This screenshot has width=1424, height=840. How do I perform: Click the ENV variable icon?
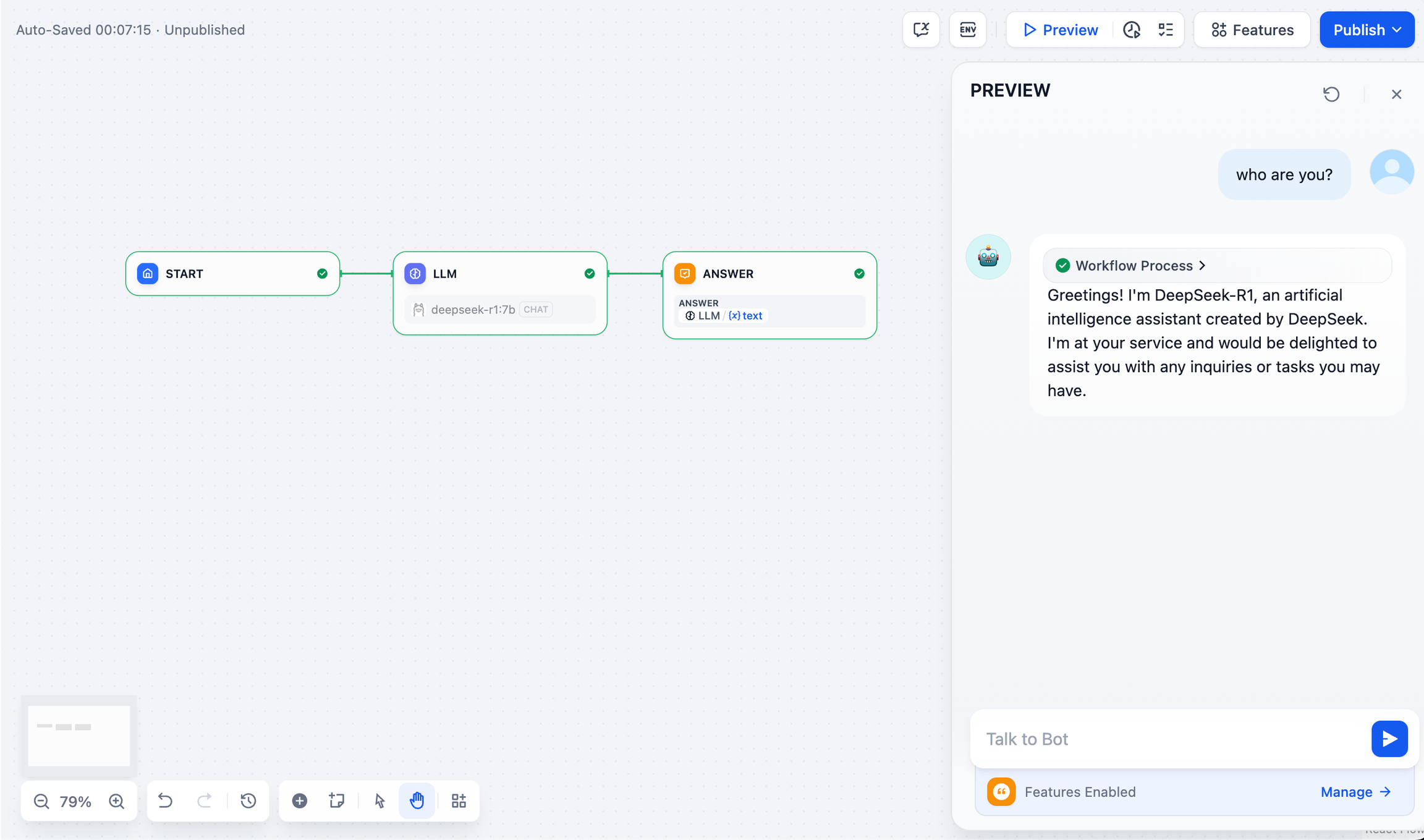point(967,30)
